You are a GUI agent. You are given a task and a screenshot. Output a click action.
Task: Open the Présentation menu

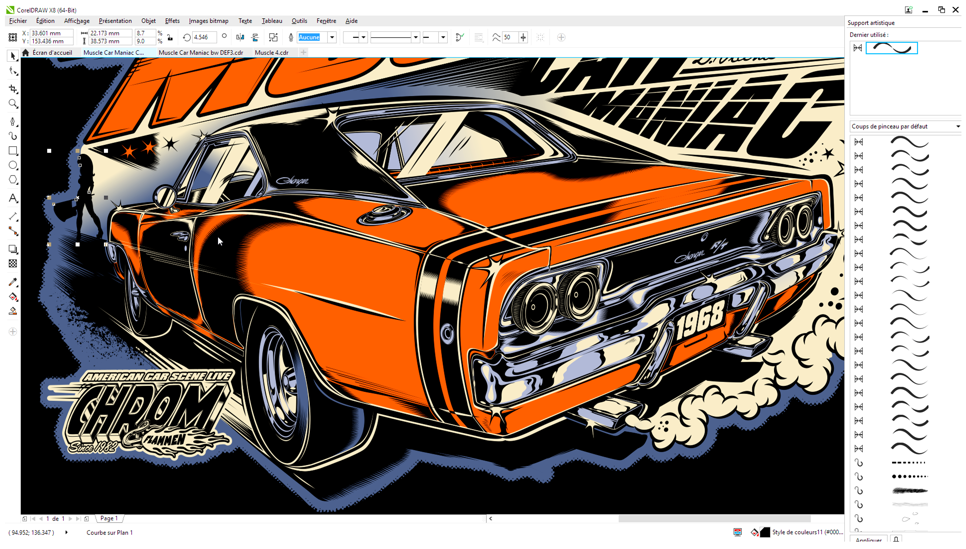pos(115,21)
